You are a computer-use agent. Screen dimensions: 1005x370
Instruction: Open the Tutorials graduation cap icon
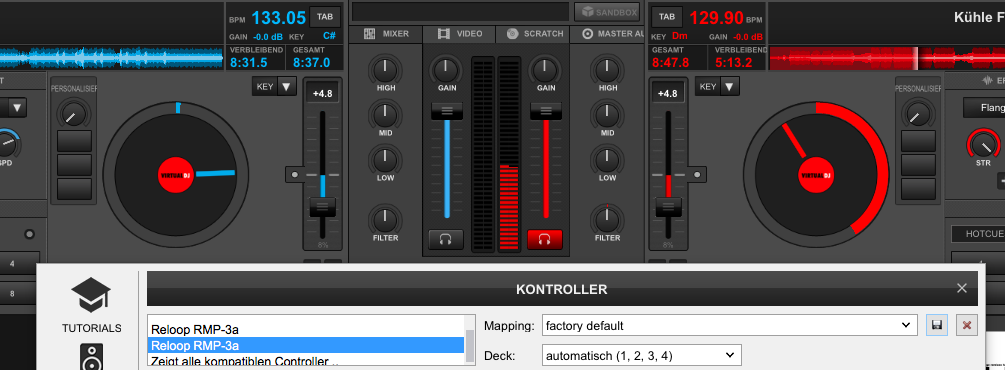coord(91,295)
